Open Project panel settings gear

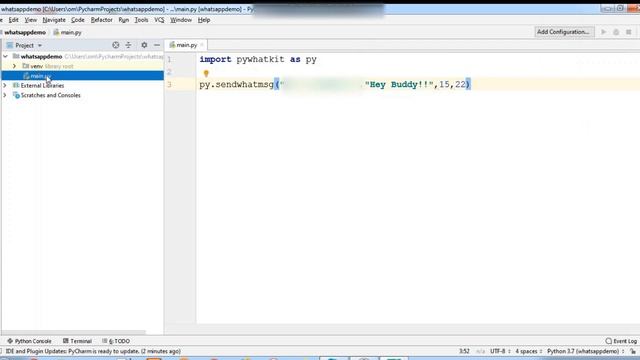144,45
